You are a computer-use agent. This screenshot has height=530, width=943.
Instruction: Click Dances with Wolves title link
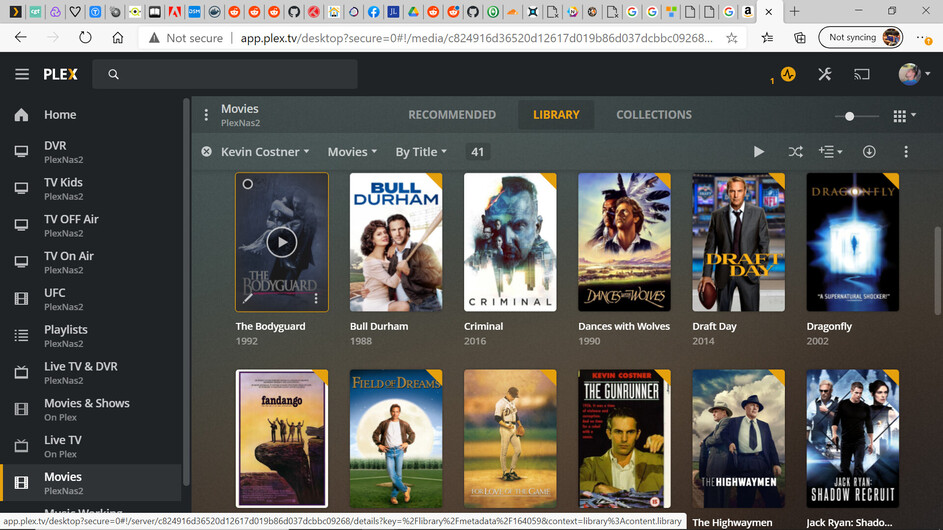[x=624, y=326]
